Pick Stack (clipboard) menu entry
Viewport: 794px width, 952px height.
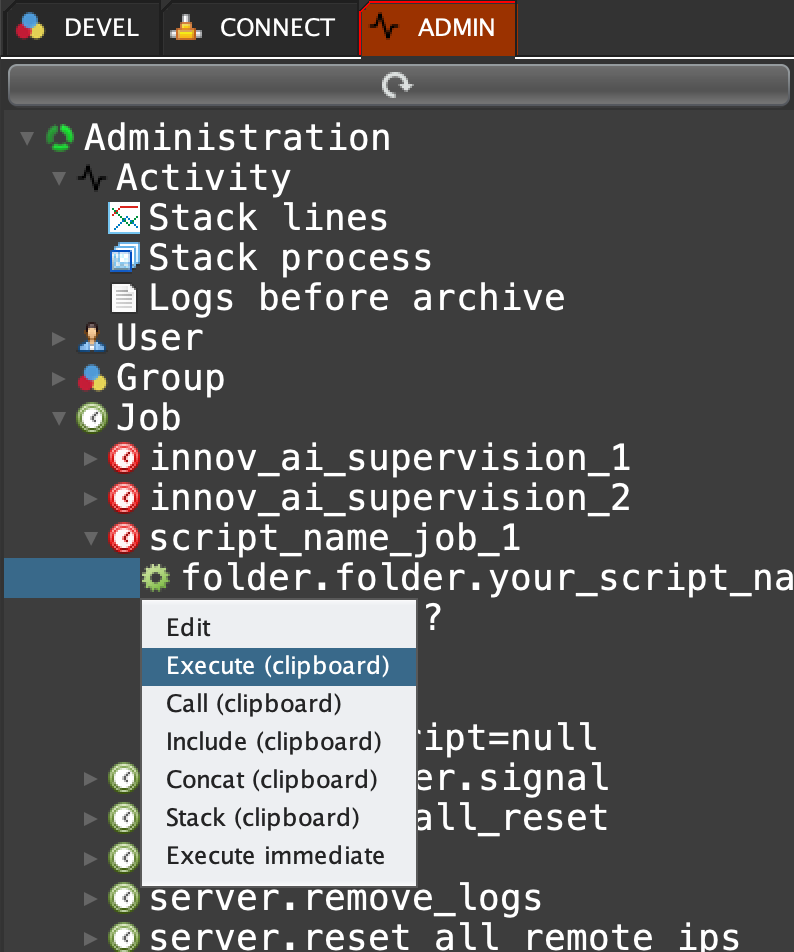point(262,818)
